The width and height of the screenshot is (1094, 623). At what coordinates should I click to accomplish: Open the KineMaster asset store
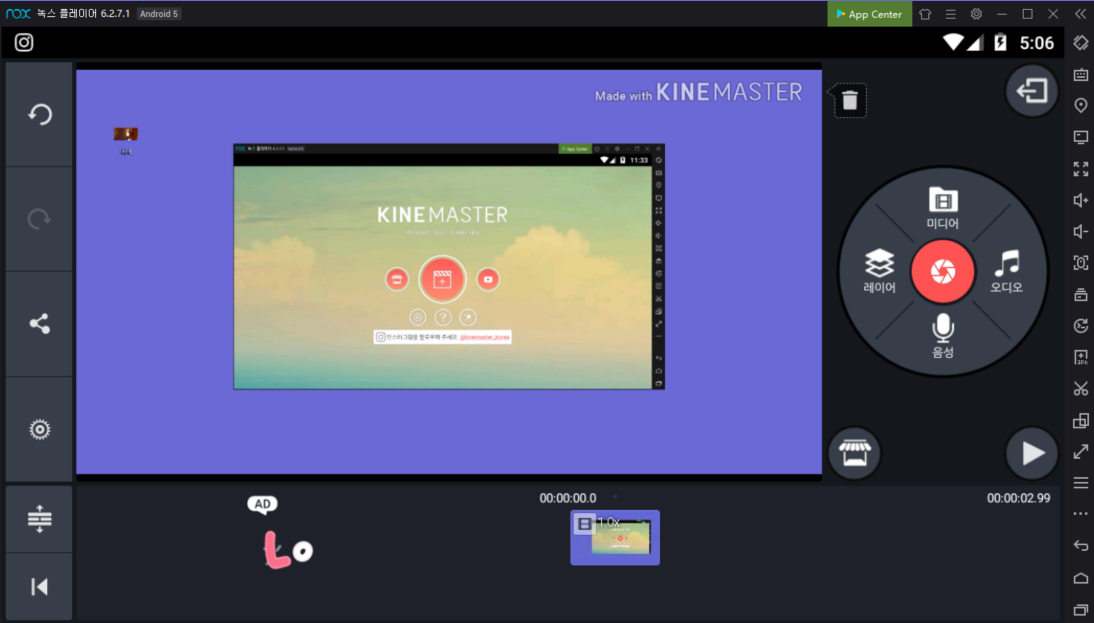pyautogui.click(x=854, y=453)
